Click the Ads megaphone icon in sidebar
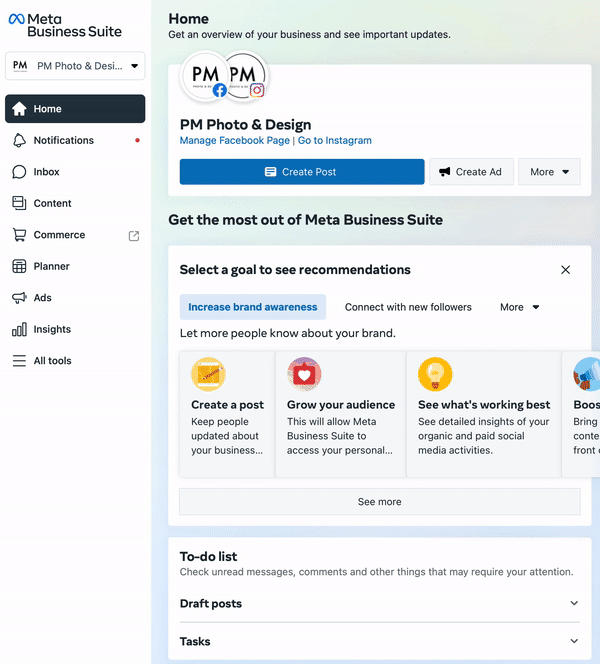Screen dimensions: 600x664 coord(19,298)
